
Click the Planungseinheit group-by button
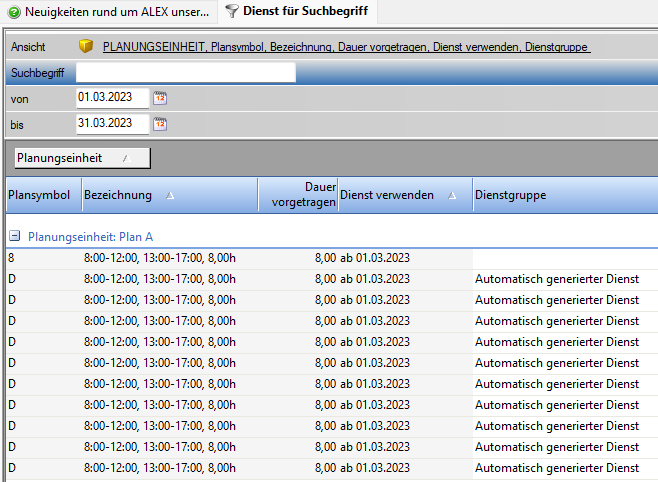pos(80,158)
